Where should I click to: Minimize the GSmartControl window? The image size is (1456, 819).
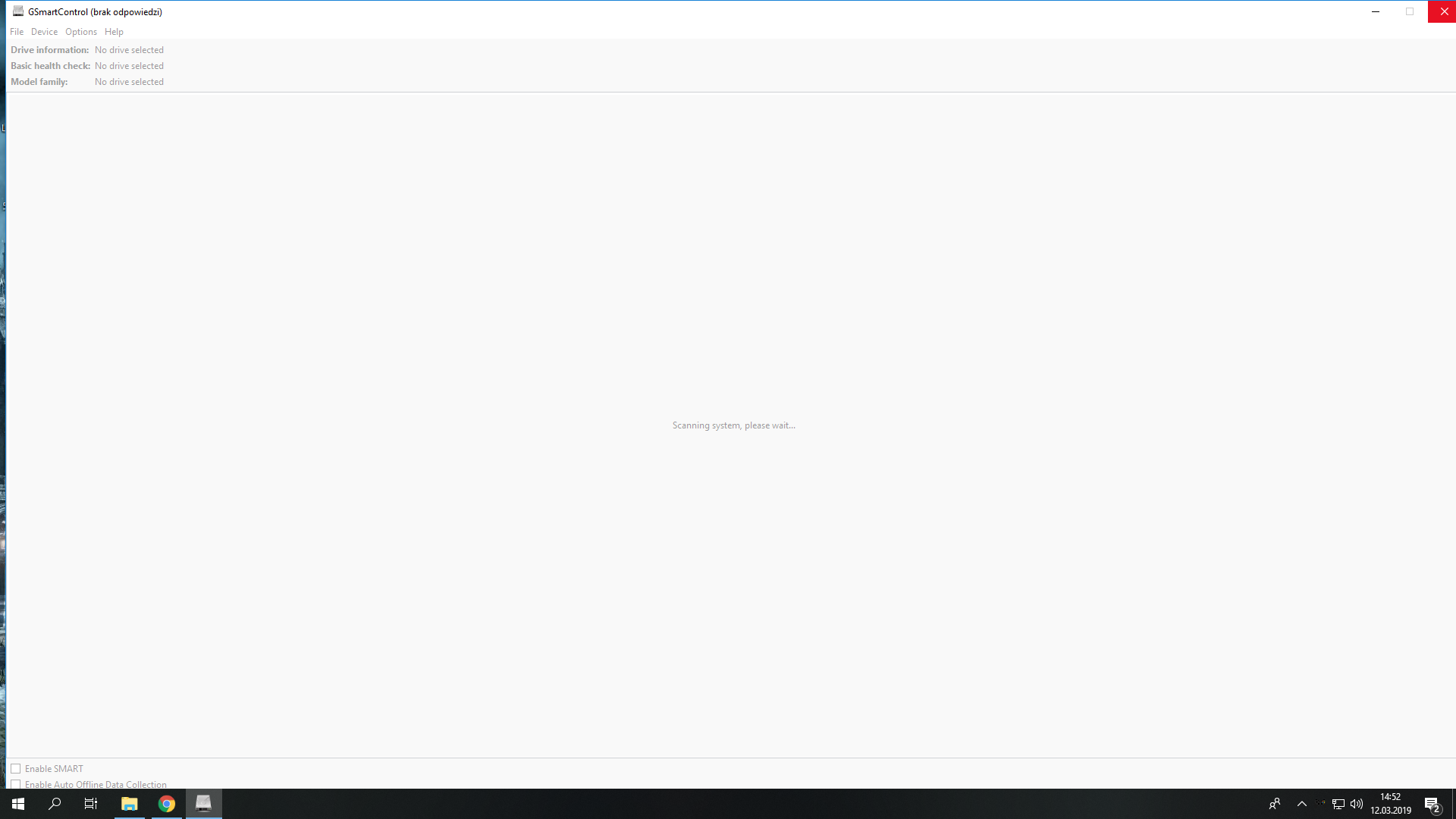coord(1376,11)
